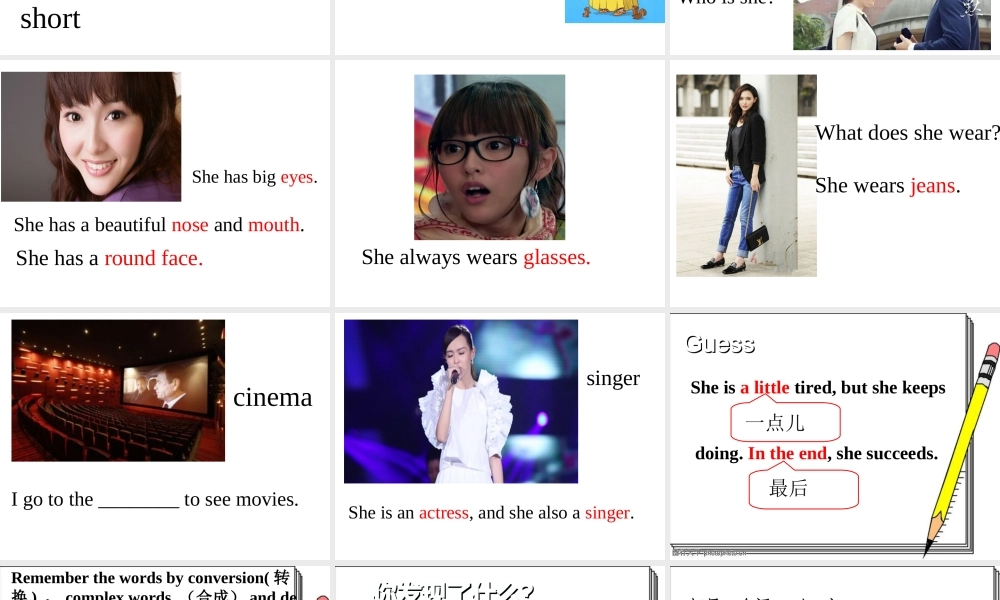Select the smiling woman's face photo

point(91,137)
